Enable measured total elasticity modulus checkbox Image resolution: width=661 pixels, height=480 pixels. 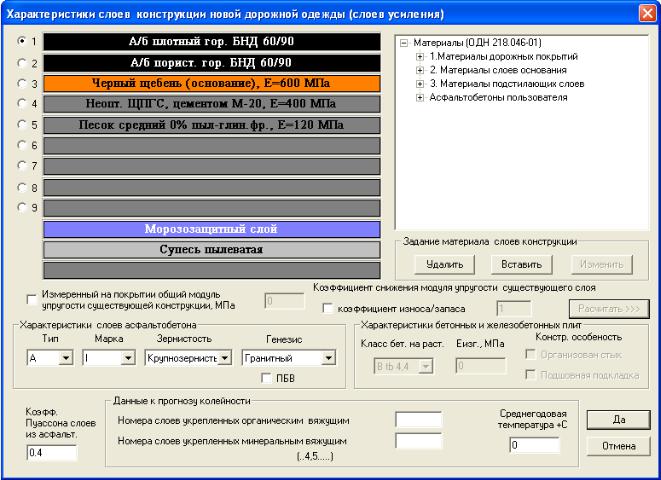click(32, 300)
